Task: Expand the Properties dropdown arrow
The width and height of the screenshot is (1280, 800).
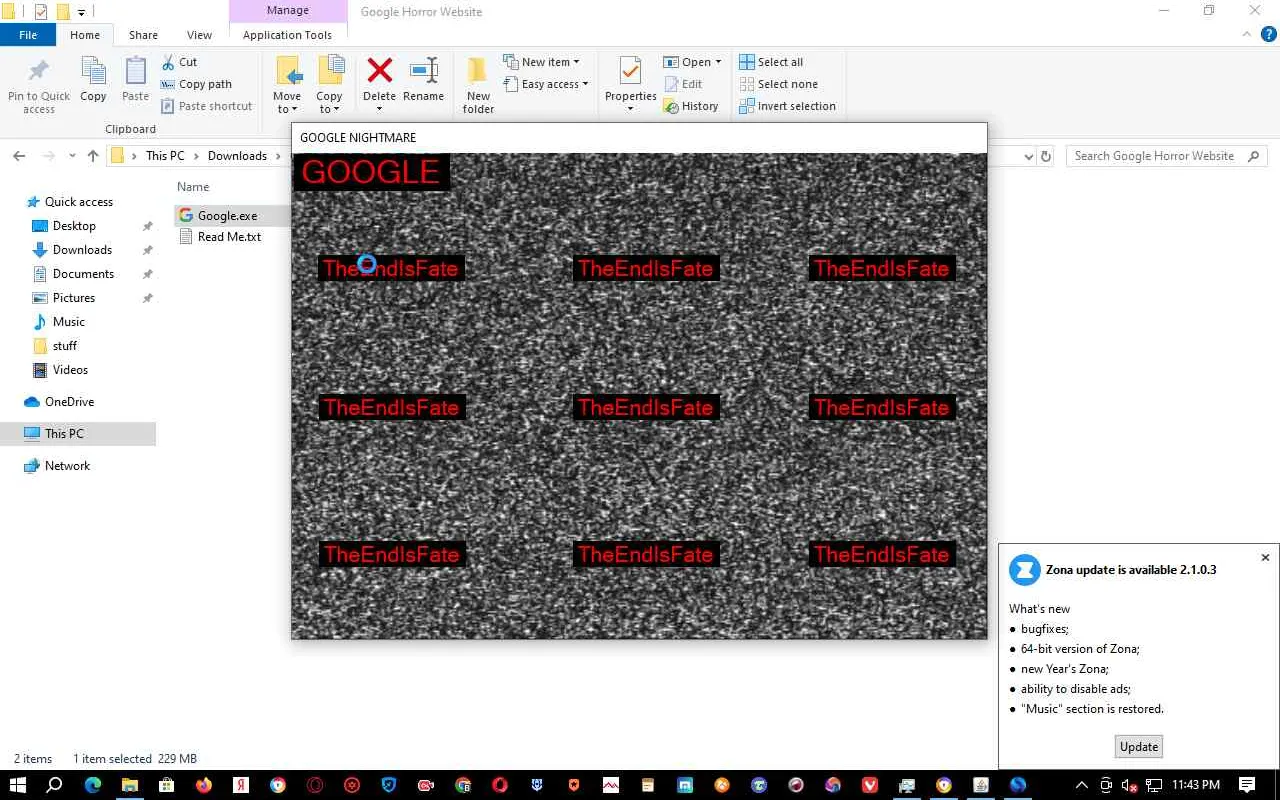Action: [630, 109]
